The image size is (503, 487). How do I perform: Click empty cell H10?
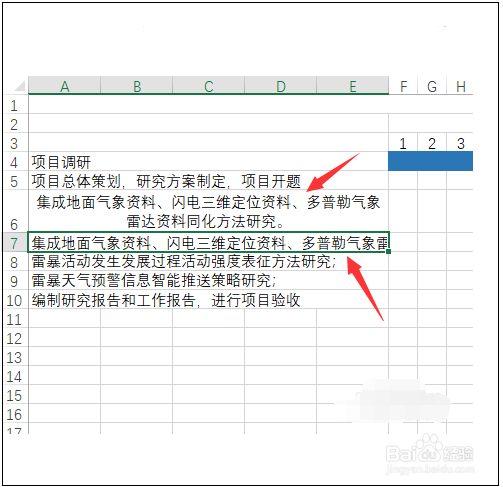[460, 299]
